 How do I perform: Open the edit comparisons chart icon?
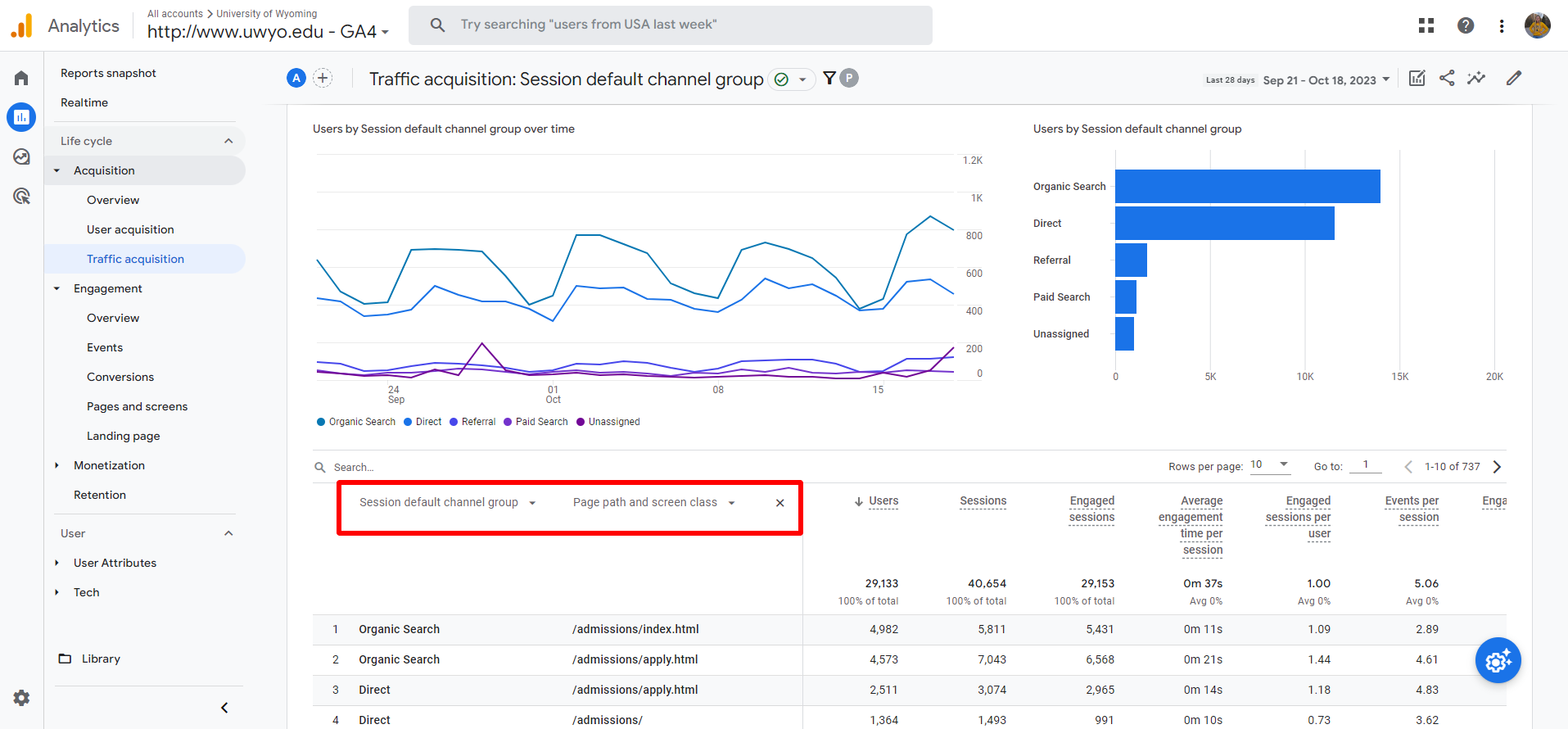(1417, 78)
